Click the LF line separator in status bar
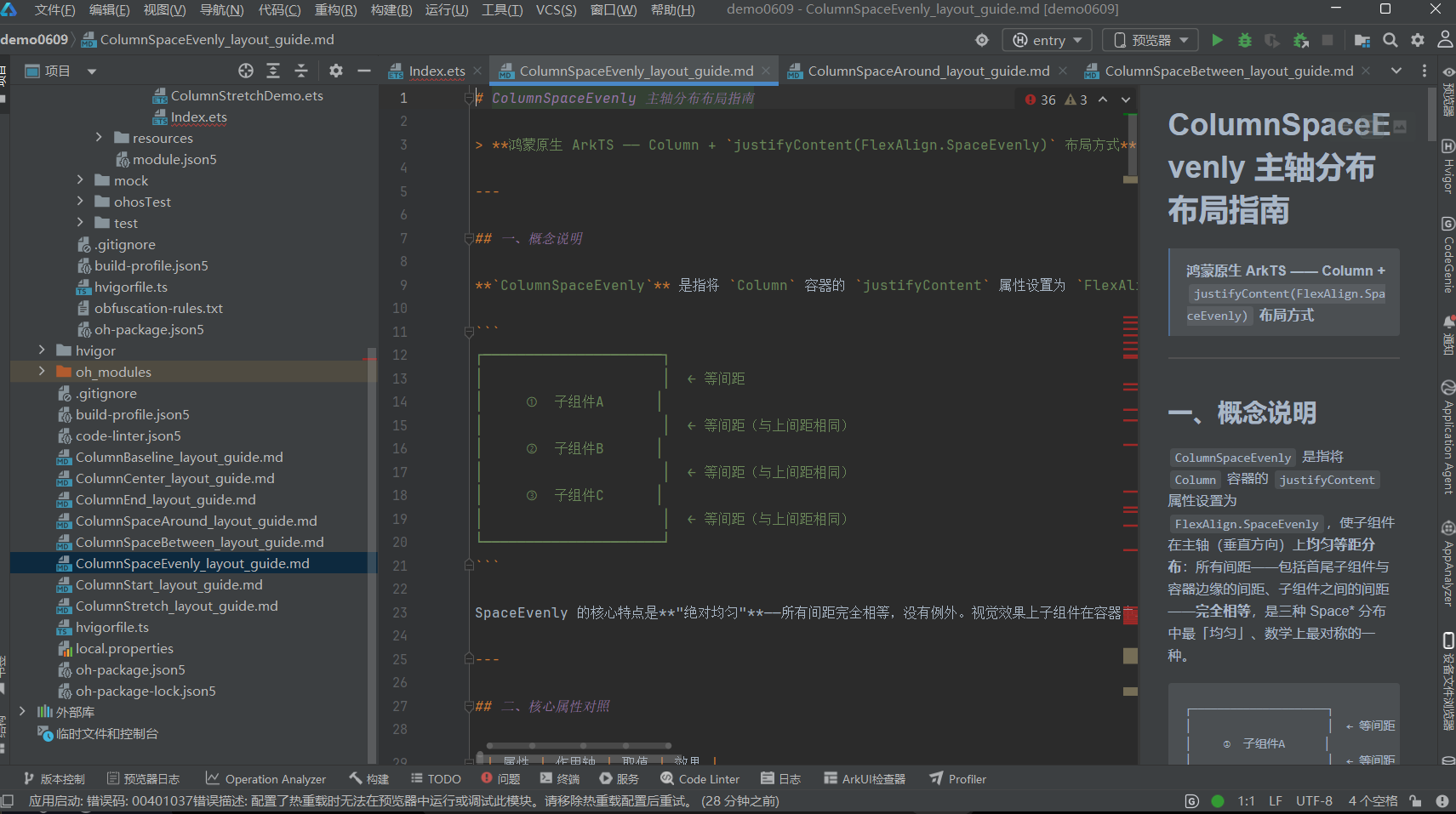This screenshot has height=814, width=1456. (1275, 801)
